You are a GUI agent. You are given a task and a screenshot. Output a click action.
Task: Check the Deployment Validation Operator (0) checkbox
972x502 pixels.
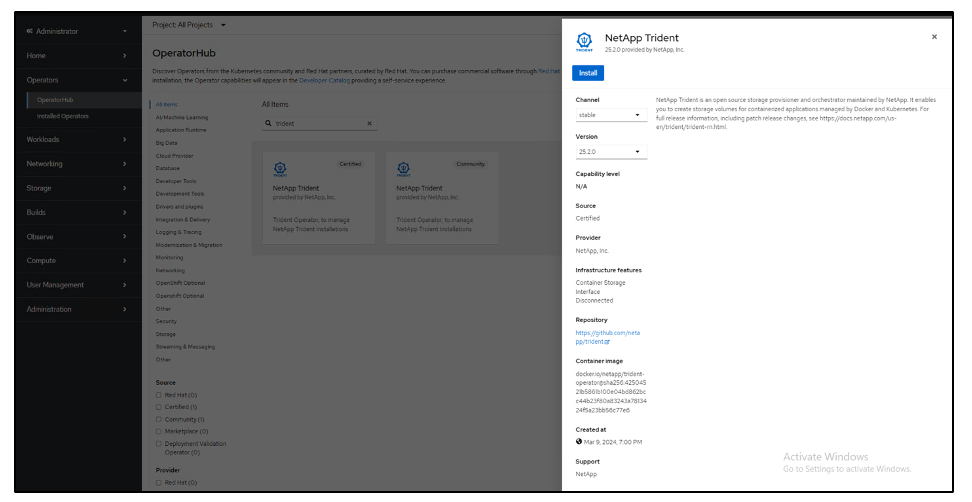point(159,444)
